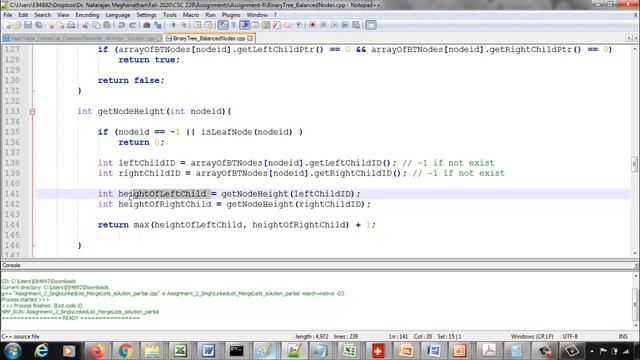Undo the last edit via toolbar

pos(121,25)
